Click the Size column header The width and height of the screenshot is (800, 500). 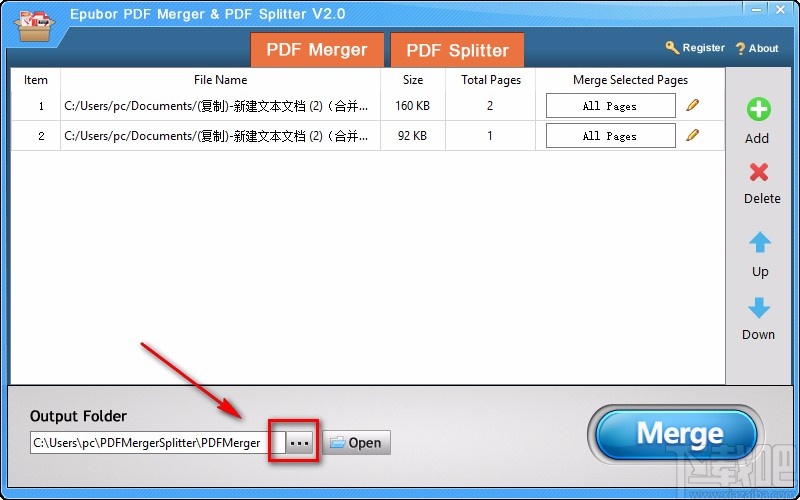click(x=413, y=80)
